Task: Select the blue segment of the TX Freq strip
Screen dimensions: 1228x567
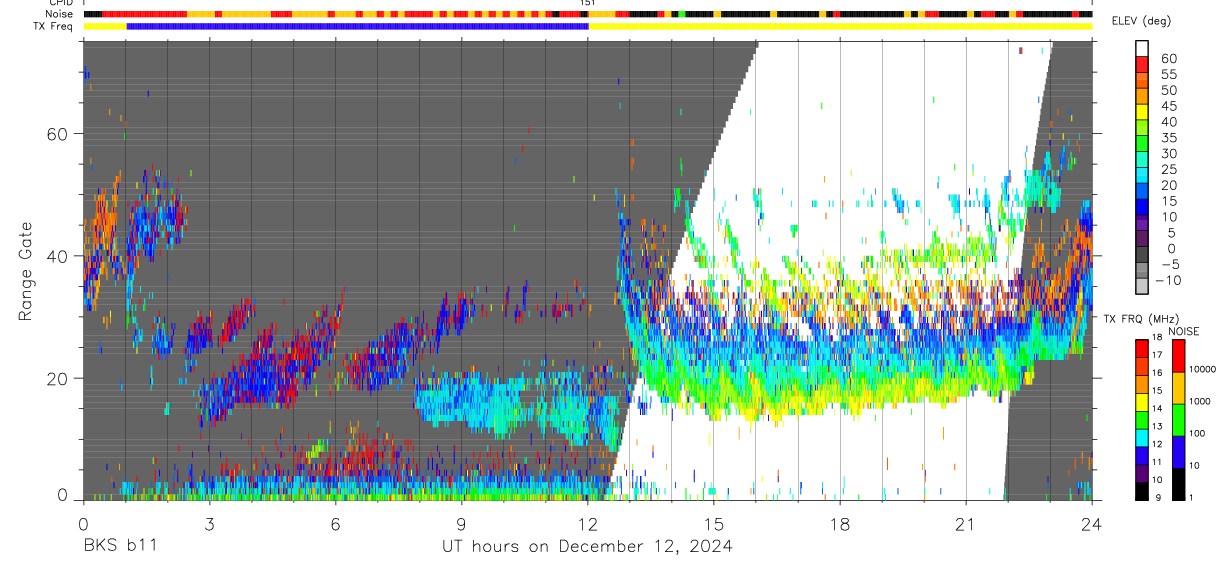Action: 358,27
